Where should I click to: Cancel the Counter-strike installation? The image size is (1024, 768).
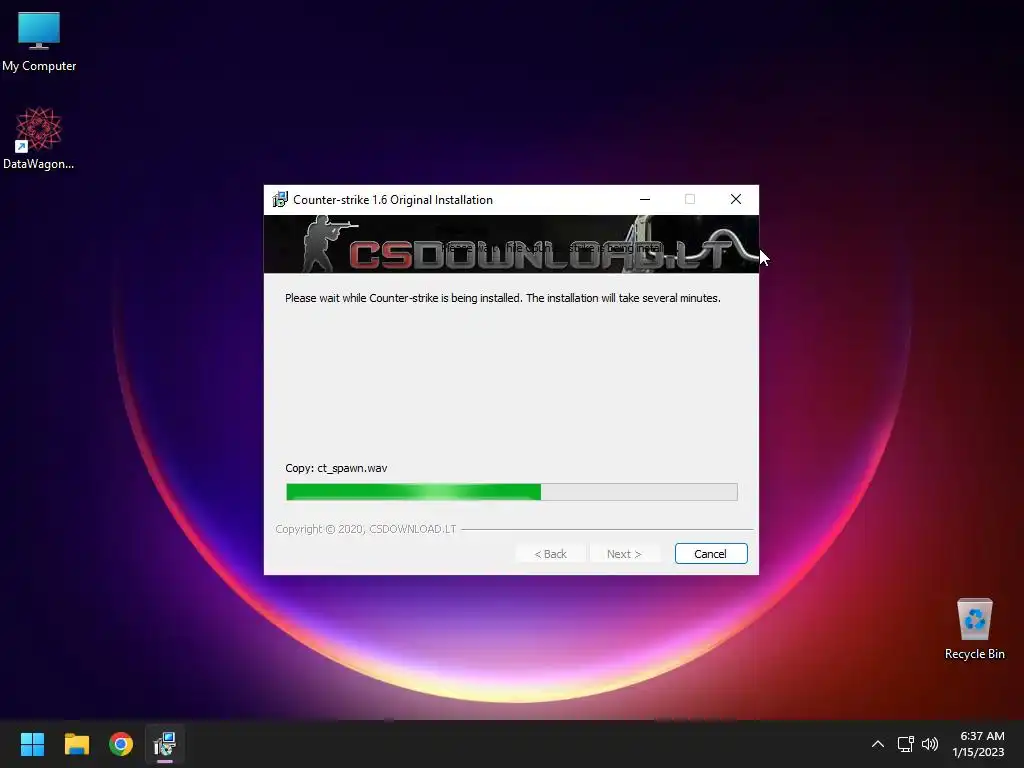pyautogui.click(x=711, y=554)
